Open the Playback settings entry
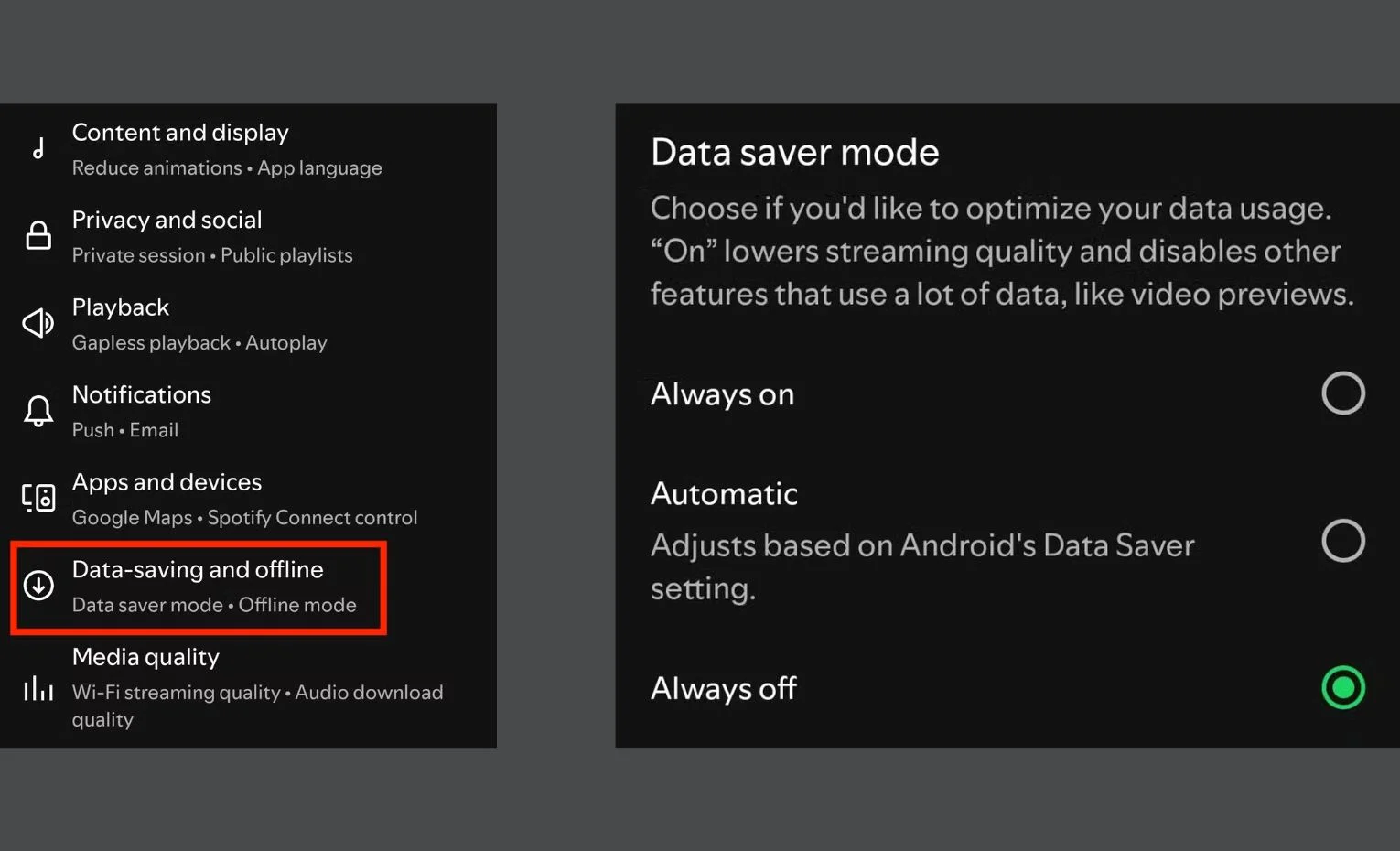This screenshot has width=1400, height=851. pyautogui.click(x=248, y=324)
